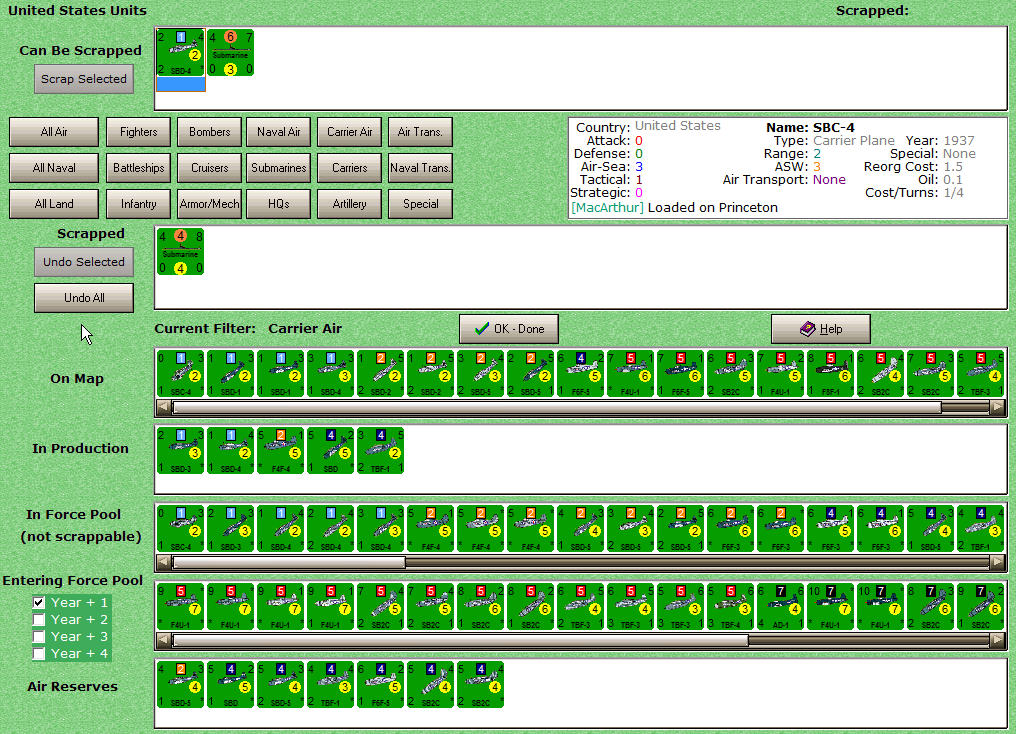Image resolution: width=1016 pixels, height=734 pixels.
Task: Show All Land units
Action: click(54, 204)
